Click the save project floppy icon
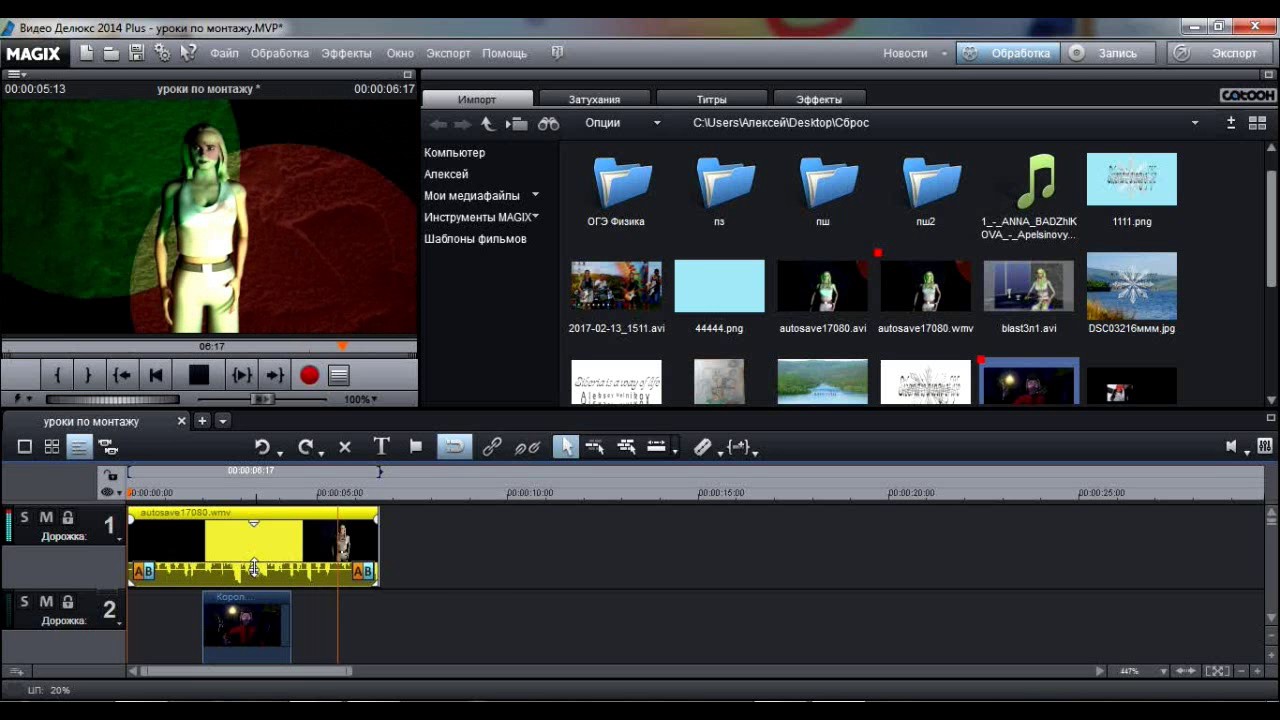 pyautogui.click(x=137, y=53)
